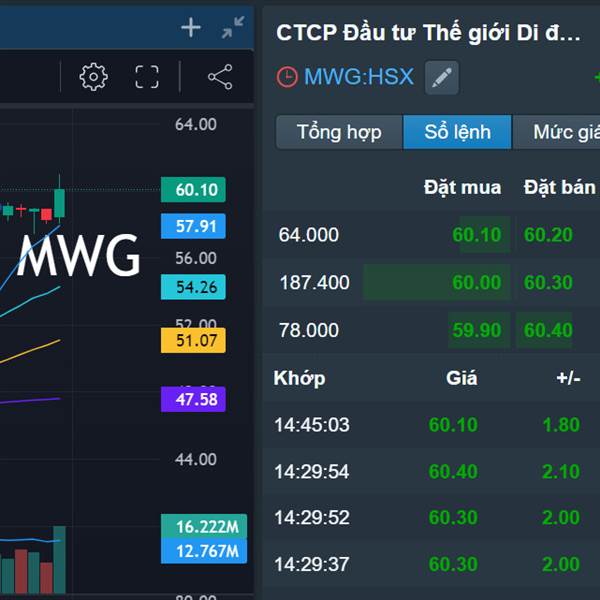Screen dimensions: 600x600
Task: Click bid price 60.10 in Đặt mua column
Action: [476, 235]
